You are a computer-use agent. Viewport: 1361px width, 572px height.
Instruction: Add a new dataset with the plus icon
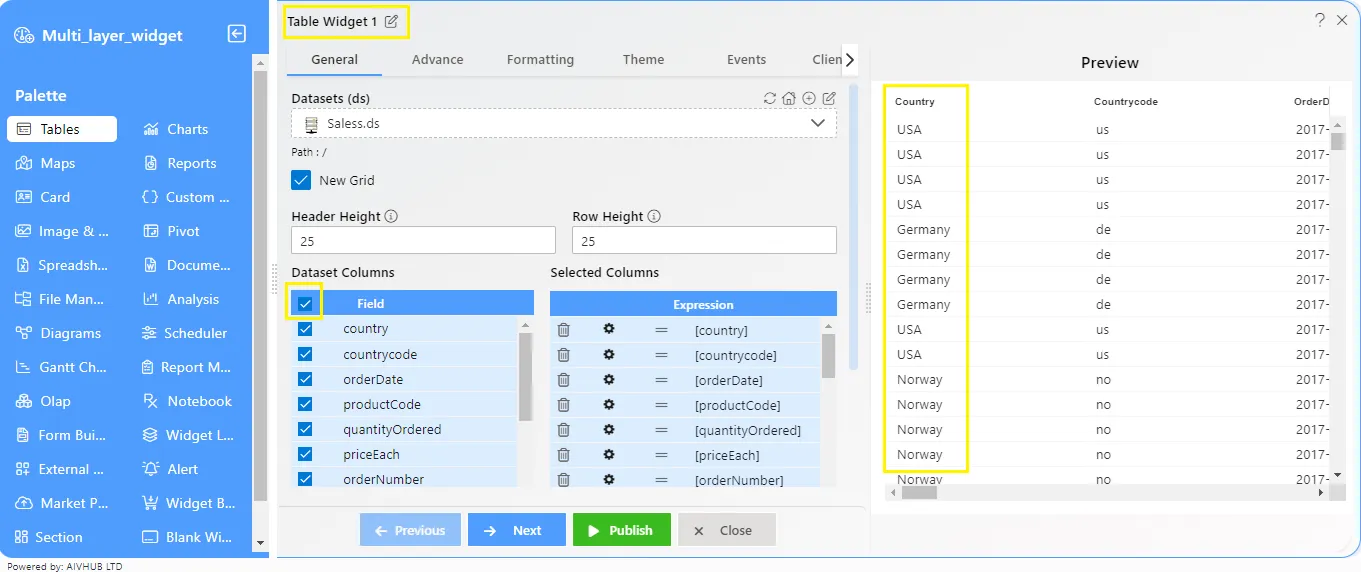pyautogui.click(x=809, y=98)
